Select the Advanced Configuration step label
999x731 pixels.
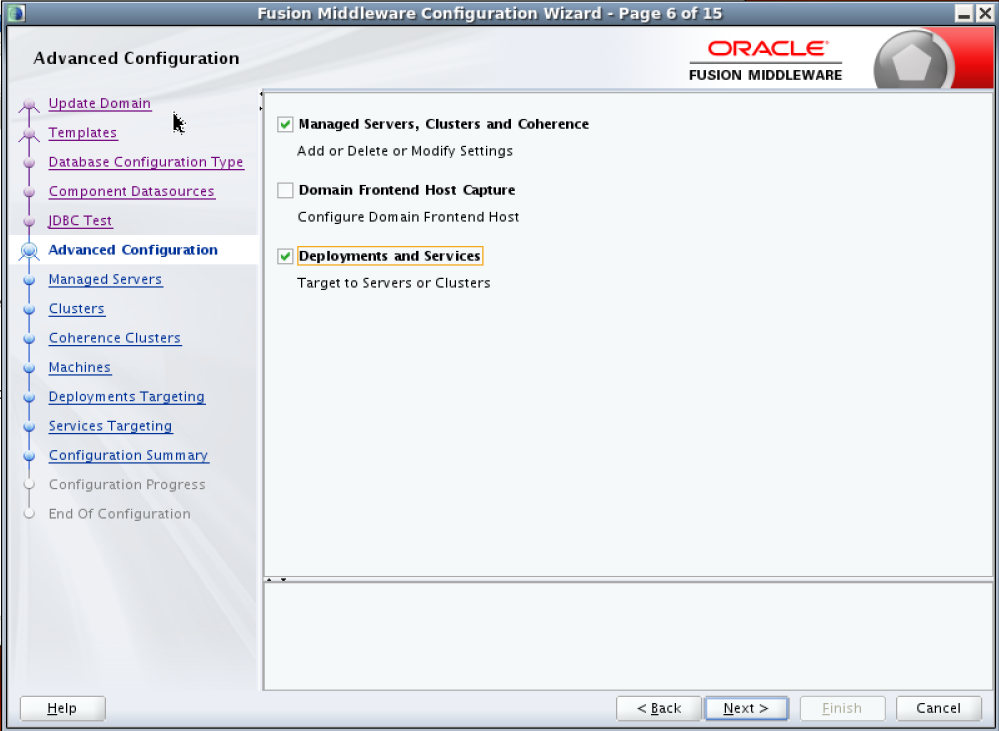click(x=133, y=250)
